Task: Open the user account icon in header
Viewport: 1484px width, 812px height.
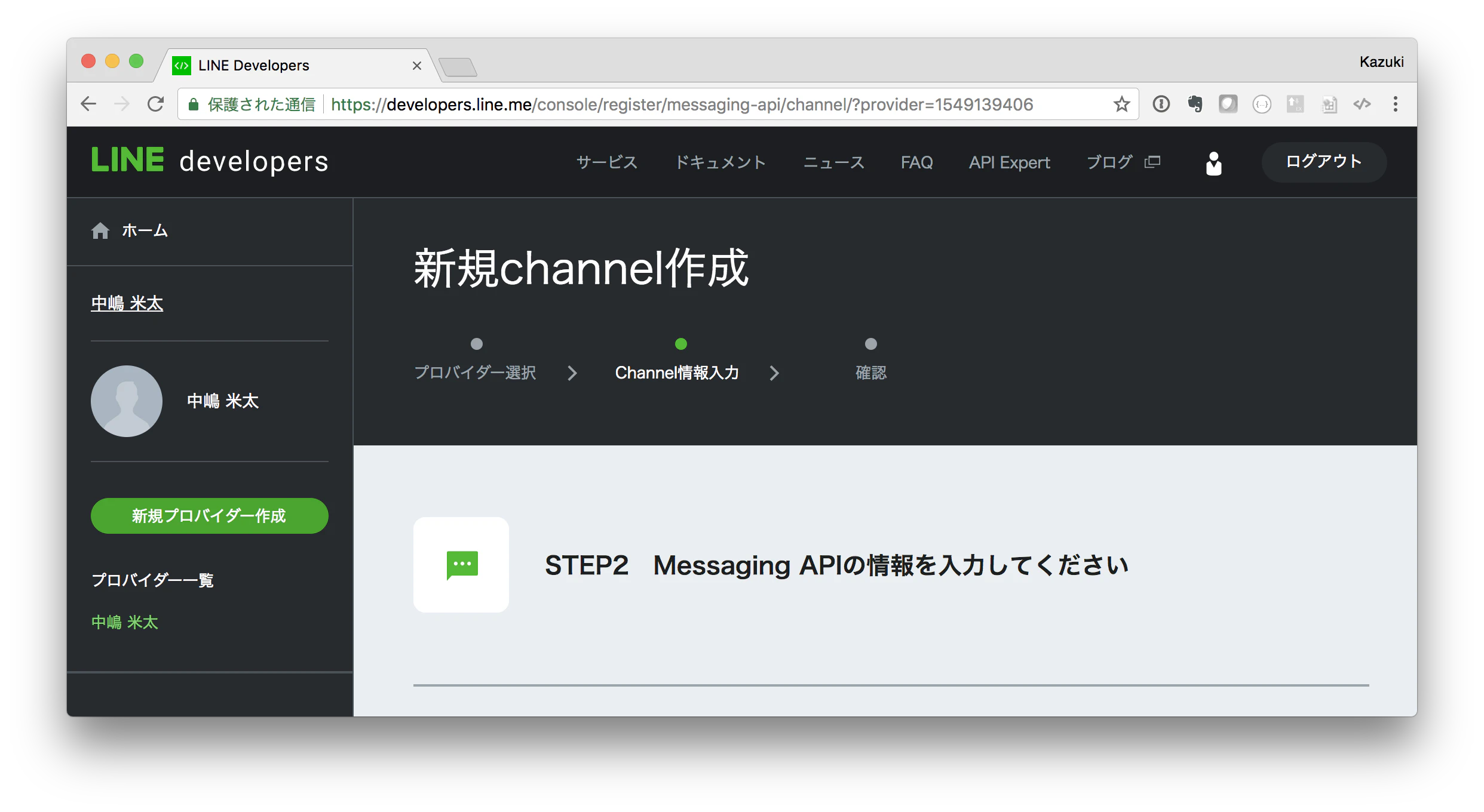Action: tap(1213, 163)
